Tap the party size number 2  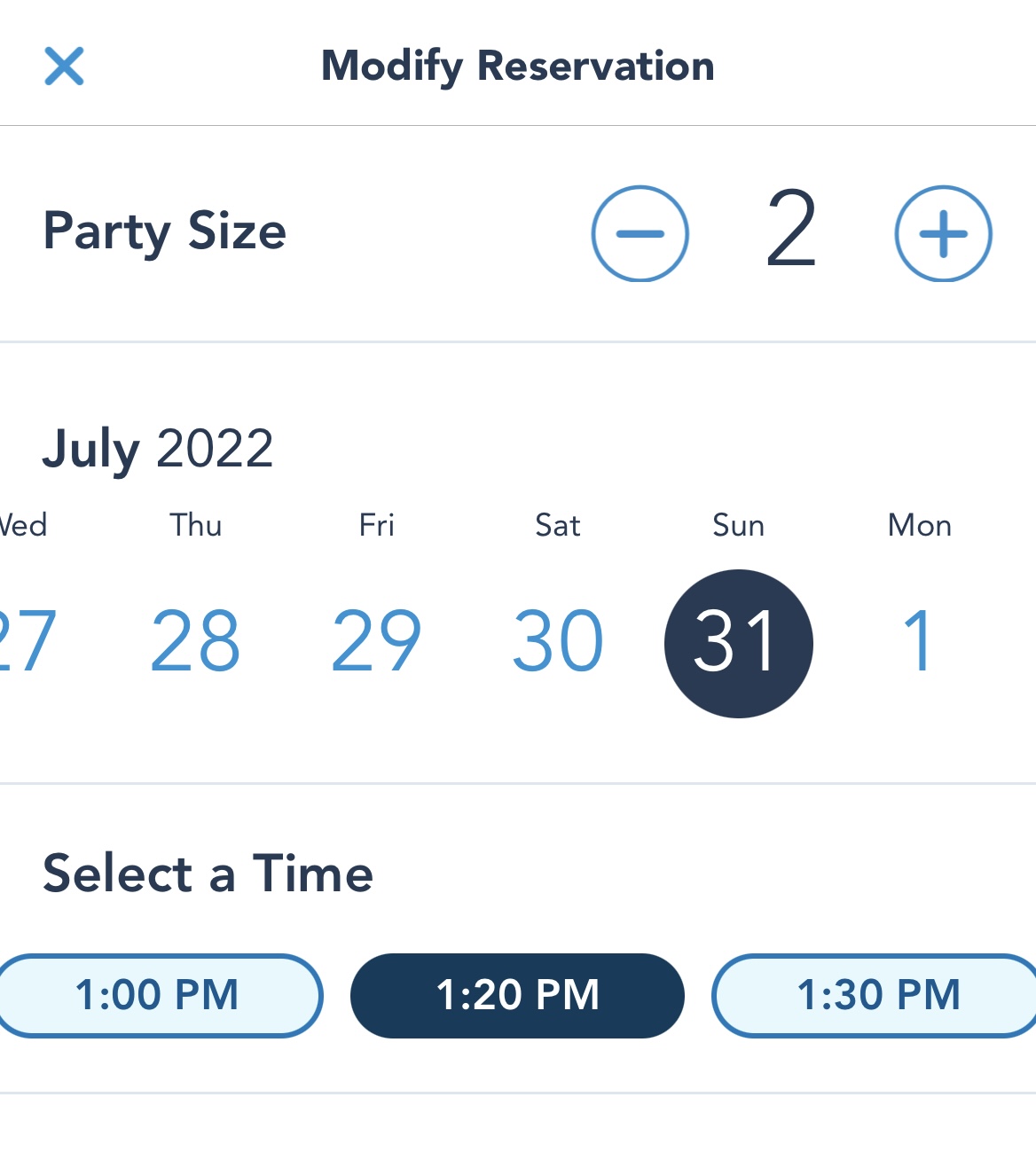coord(790,231)
